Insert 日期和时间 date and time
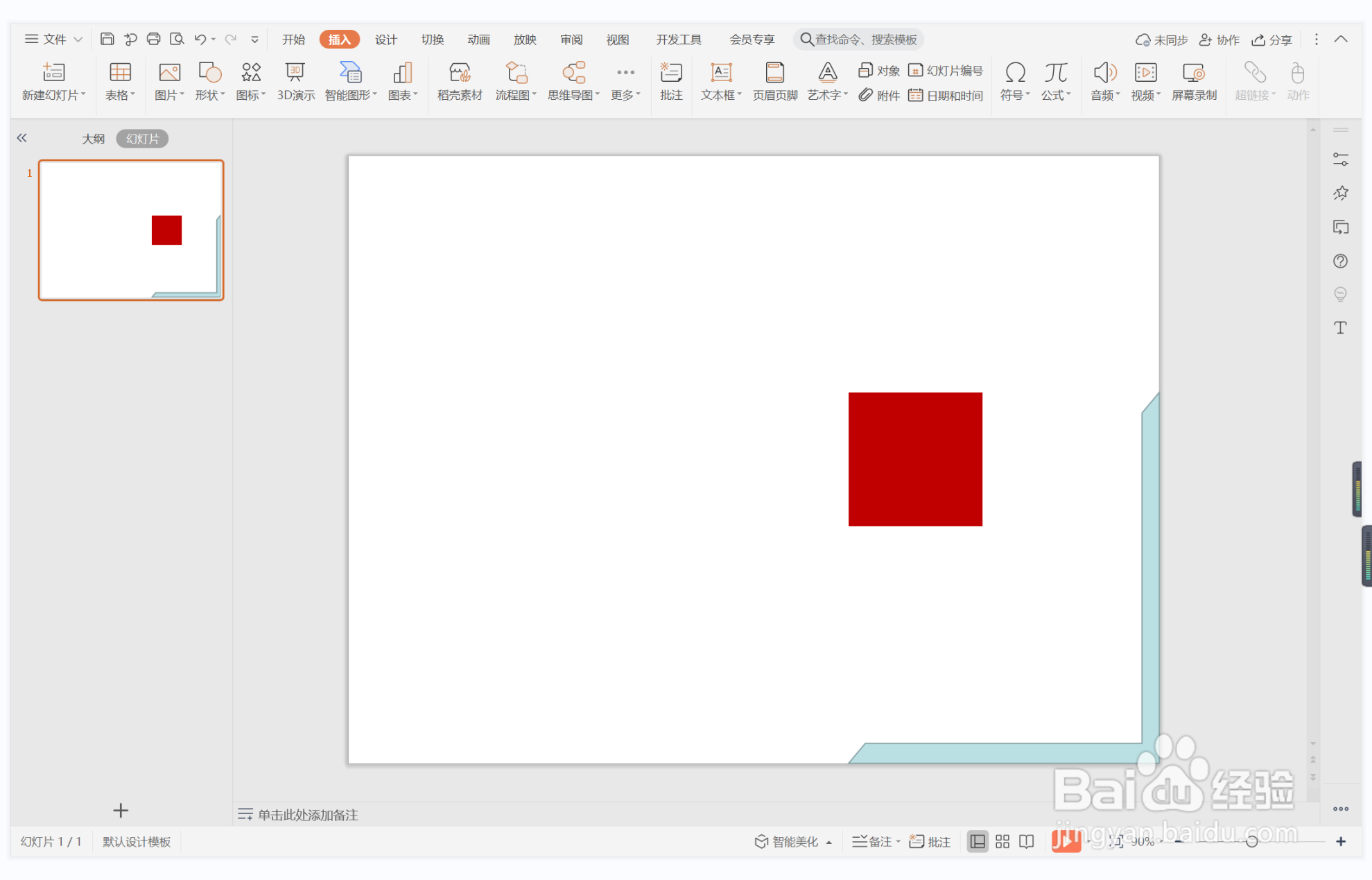Screen dimensions: 1372x880 point(946,96)
